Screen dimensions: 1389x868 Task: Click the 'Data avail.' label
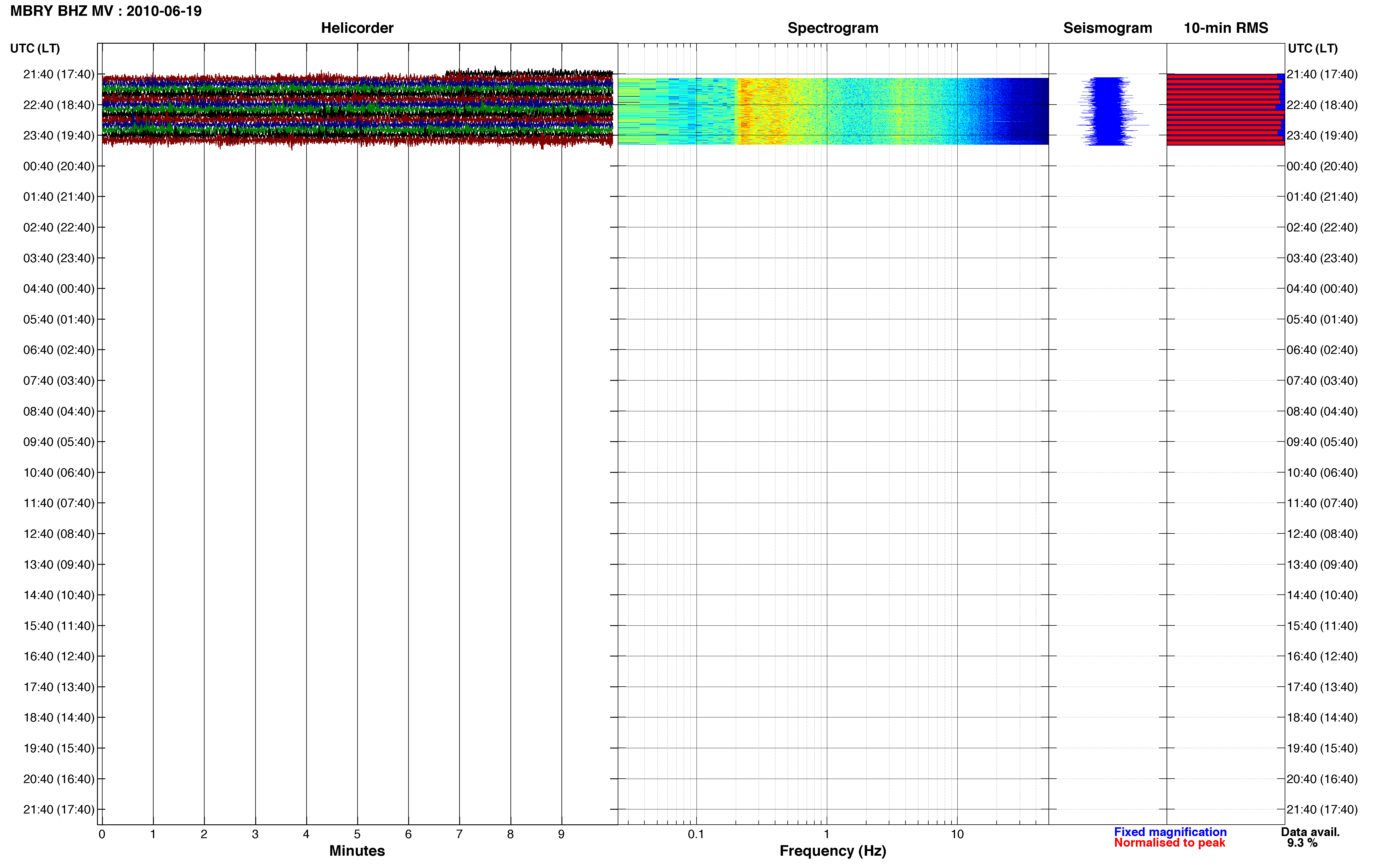click(1310, 832)
